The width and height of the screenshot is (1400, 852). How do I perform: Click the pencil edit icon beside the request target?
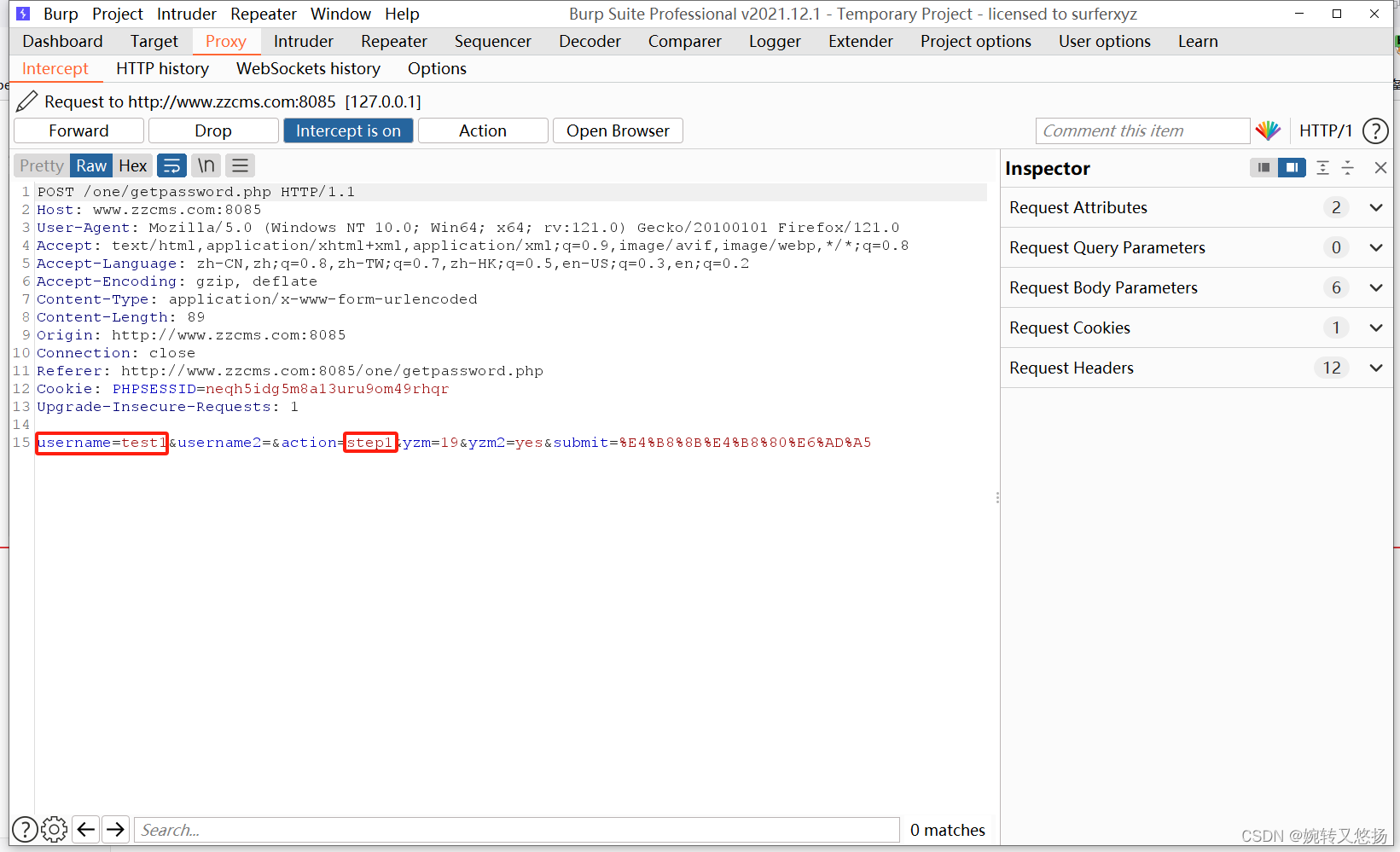click(x=26, y=101)
